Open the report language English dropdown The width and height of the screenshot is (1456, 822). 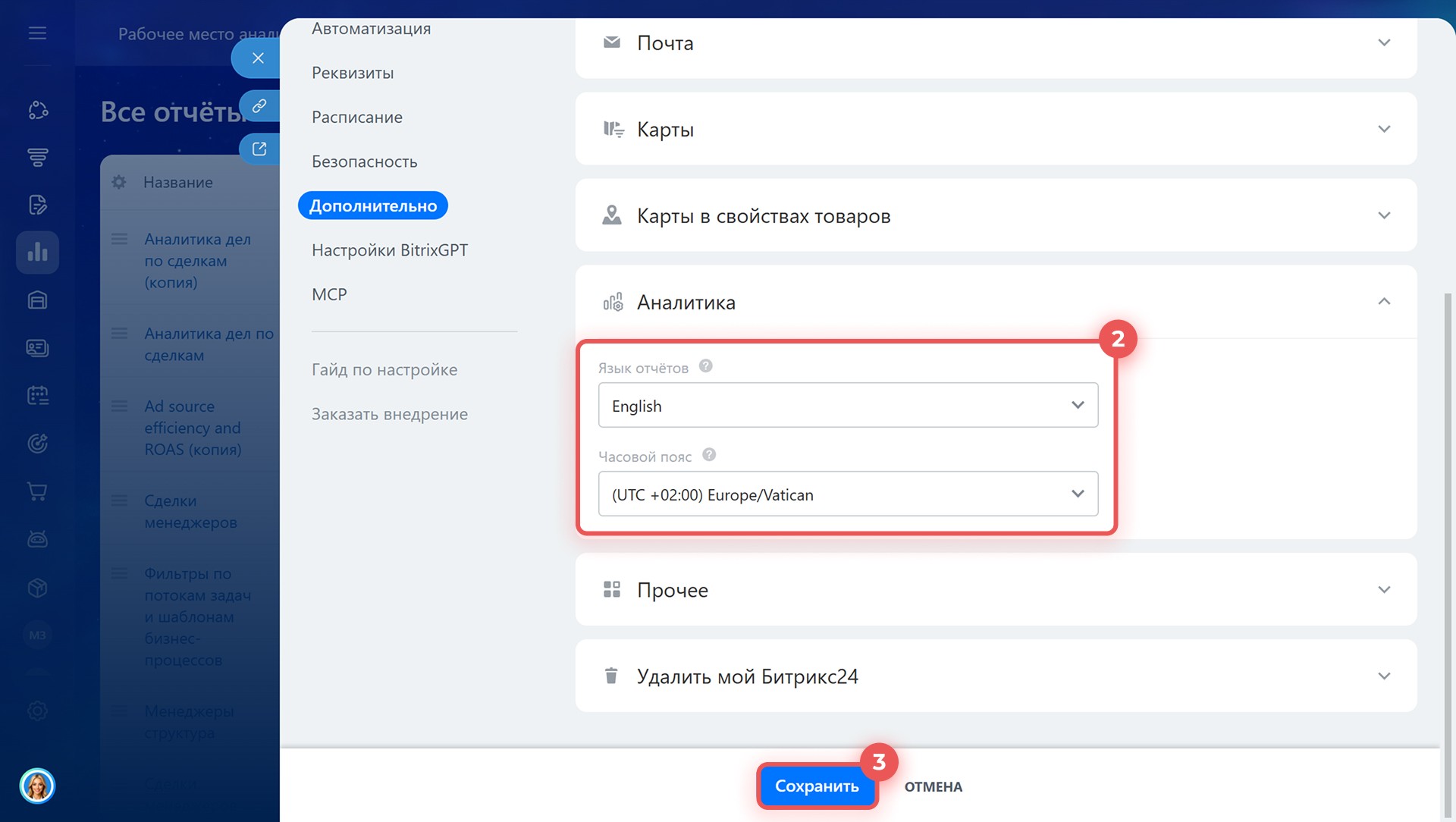point(848,406)
